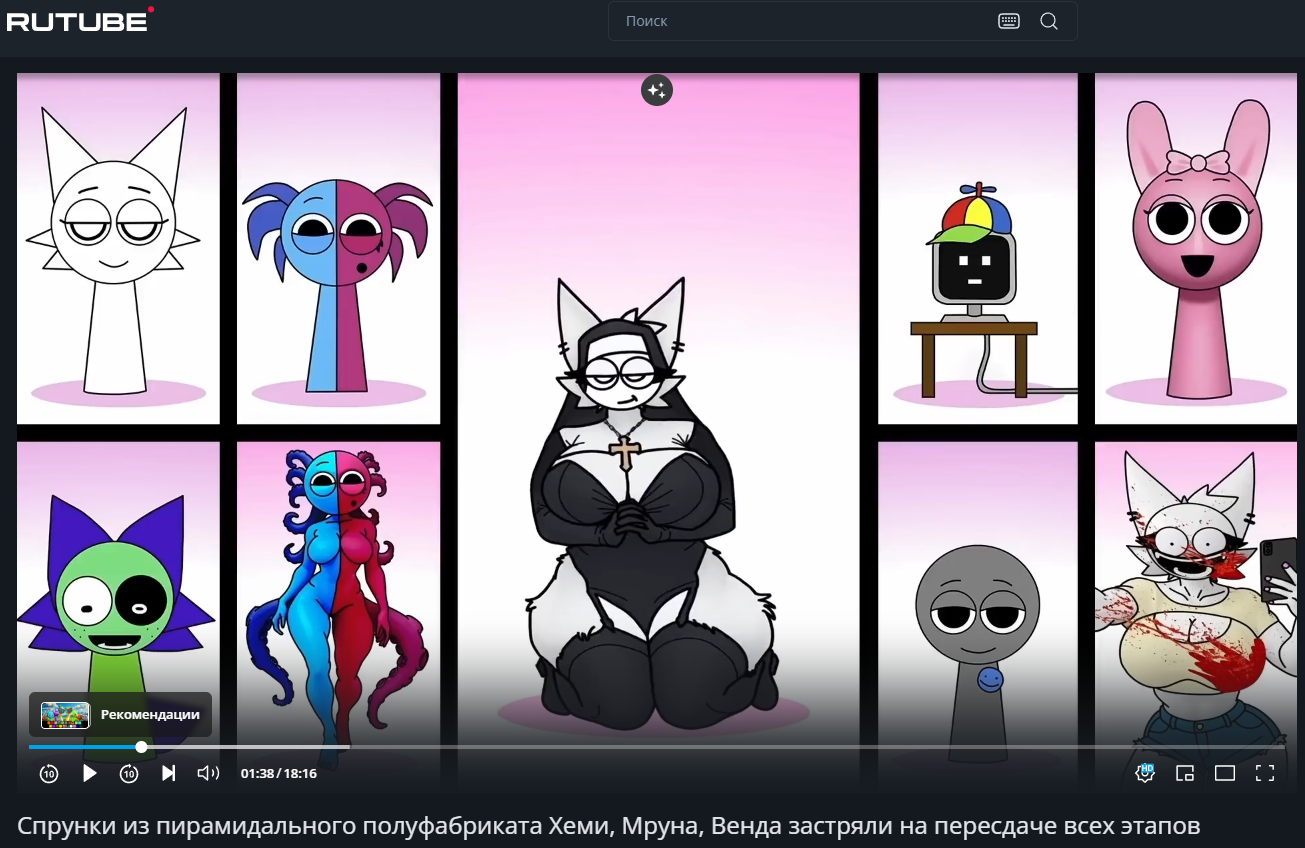Switch to theater mode

tap(1225, 773)
